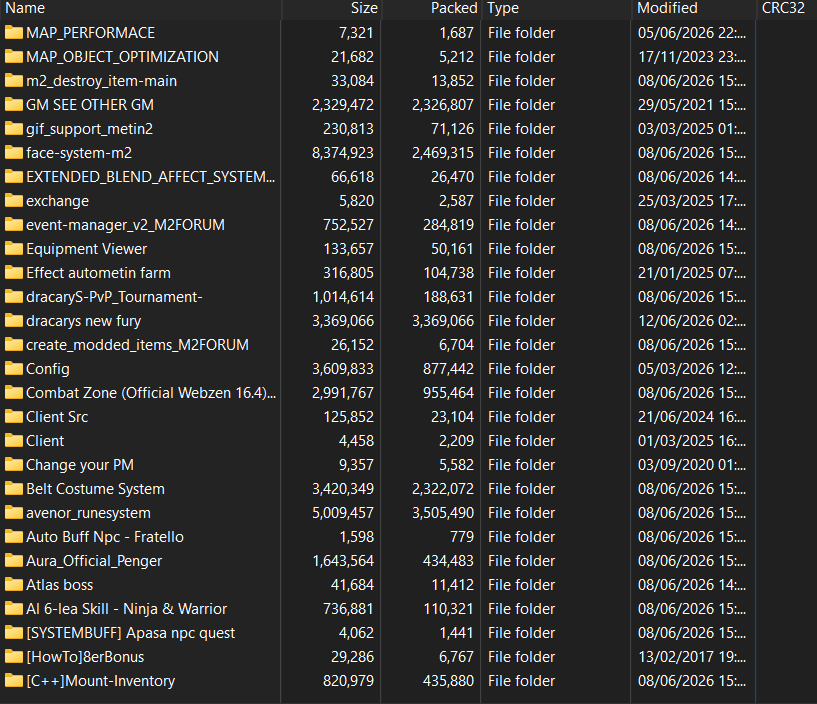Click the avenor_runesystem folder icon

tap(14, 512)
